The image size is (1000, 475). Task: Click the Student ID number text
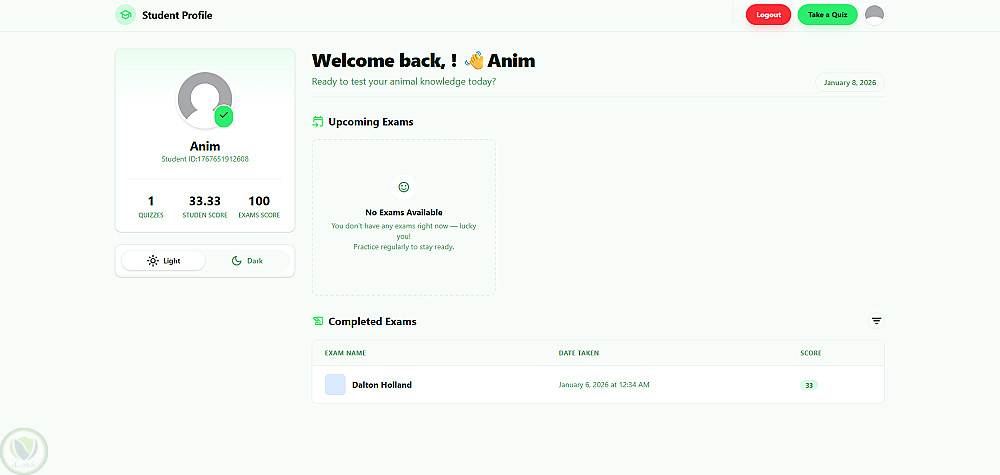pyautogui.click(x=205, y=159)
